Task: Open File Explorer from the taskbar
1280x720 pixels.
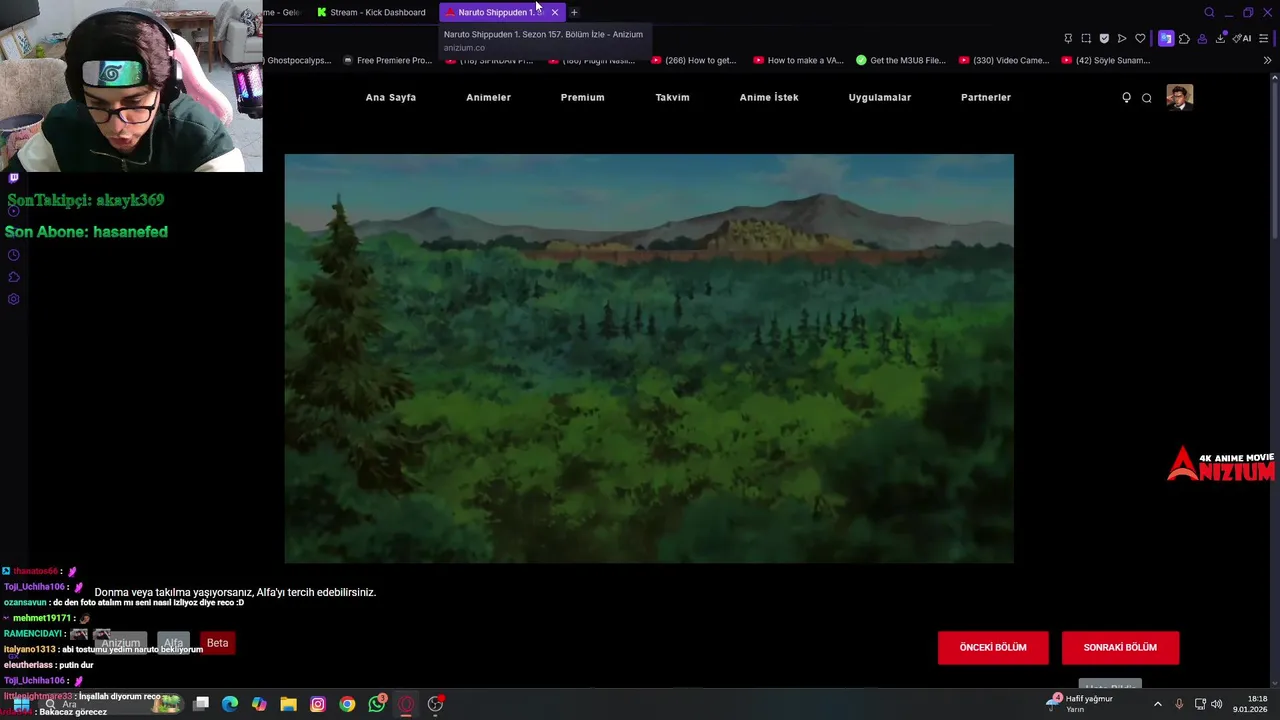Action: pyautogui.click(x=288, y=704)
